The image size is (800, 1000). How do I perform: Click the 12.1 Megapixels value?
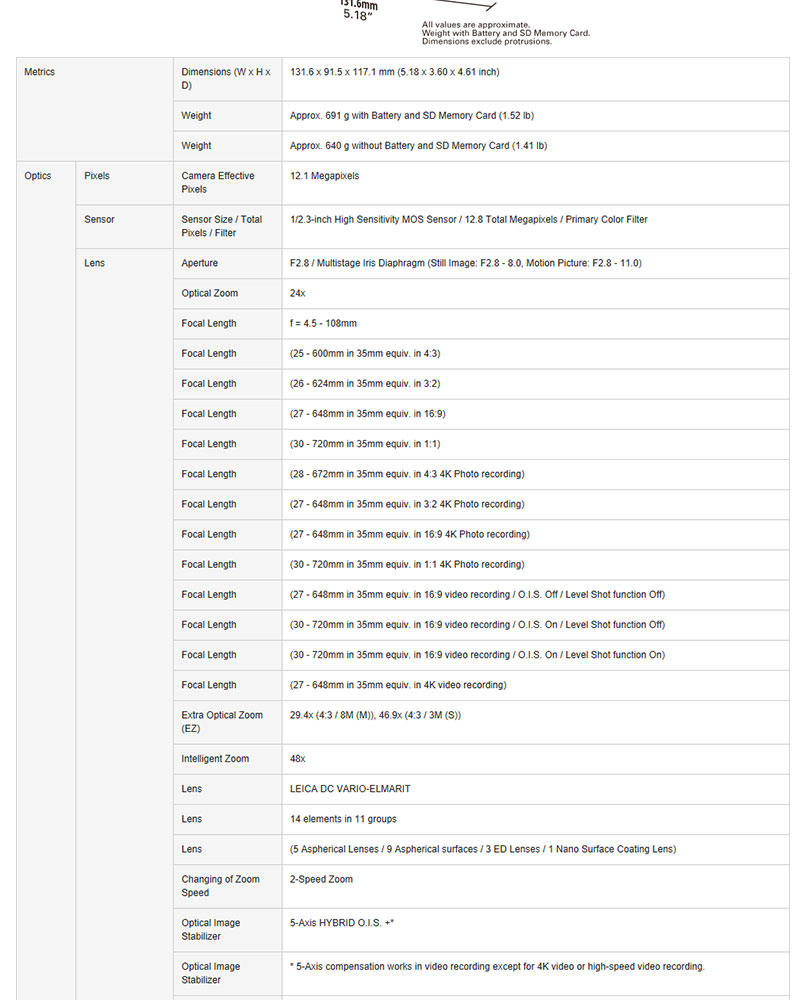click(x=324, y=176)
